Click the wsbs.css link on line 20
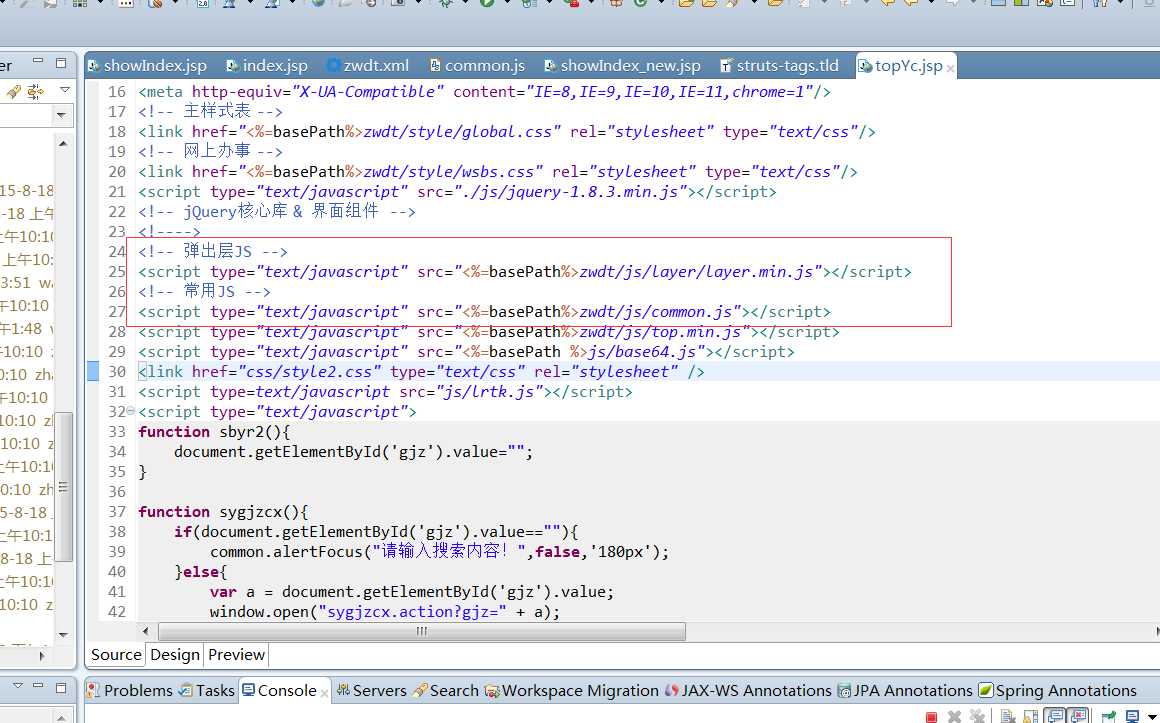This screenshot has width=1160, height=723. (498, 172)
